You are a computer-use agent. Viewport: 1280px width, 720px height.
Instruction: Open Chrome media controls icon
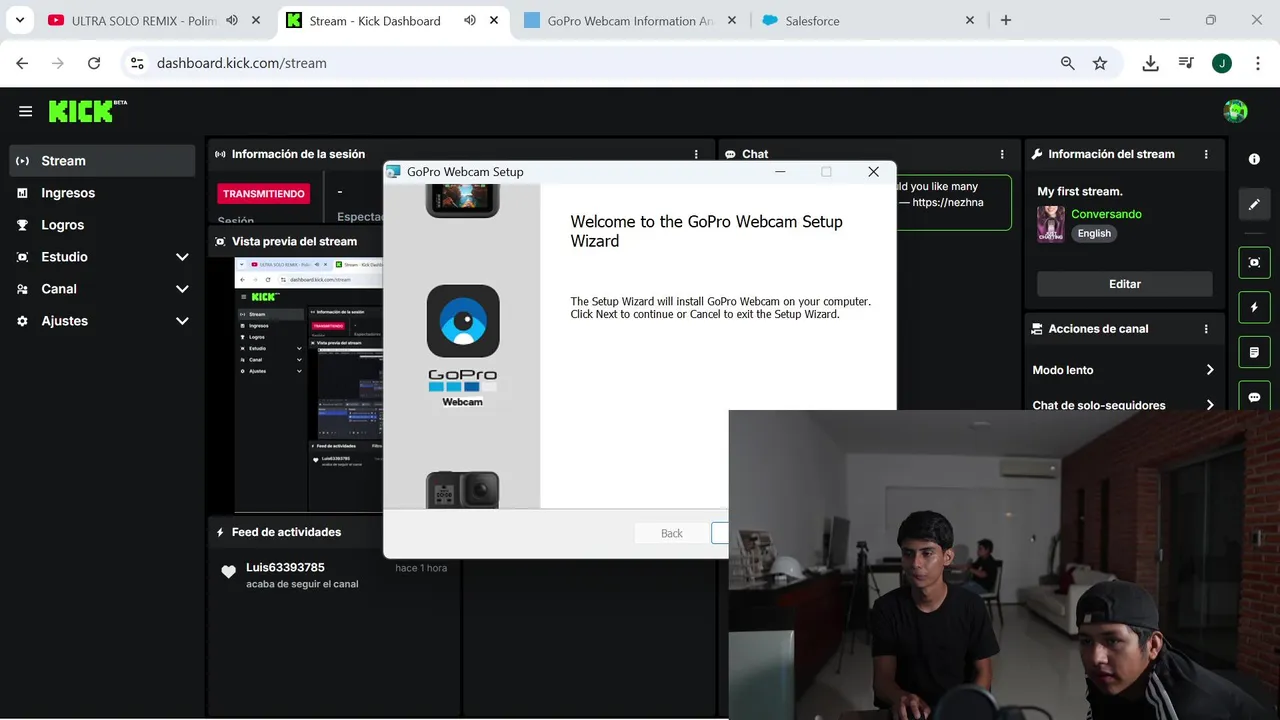pos(1186,63)
